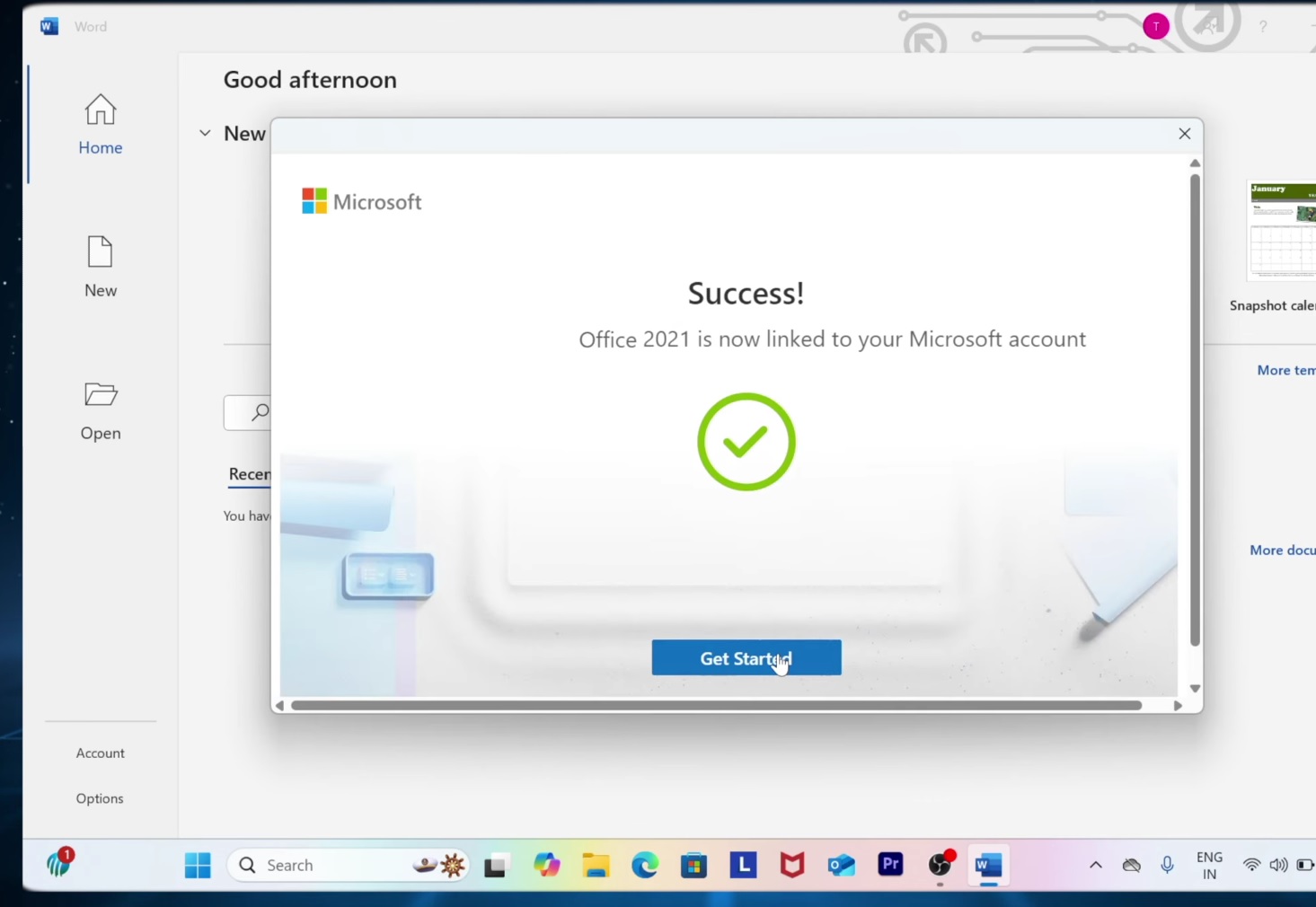The height and width of the screenshot is (907, 1316).
Task: Click the battery tray icon
Action: coord(1305,866)
